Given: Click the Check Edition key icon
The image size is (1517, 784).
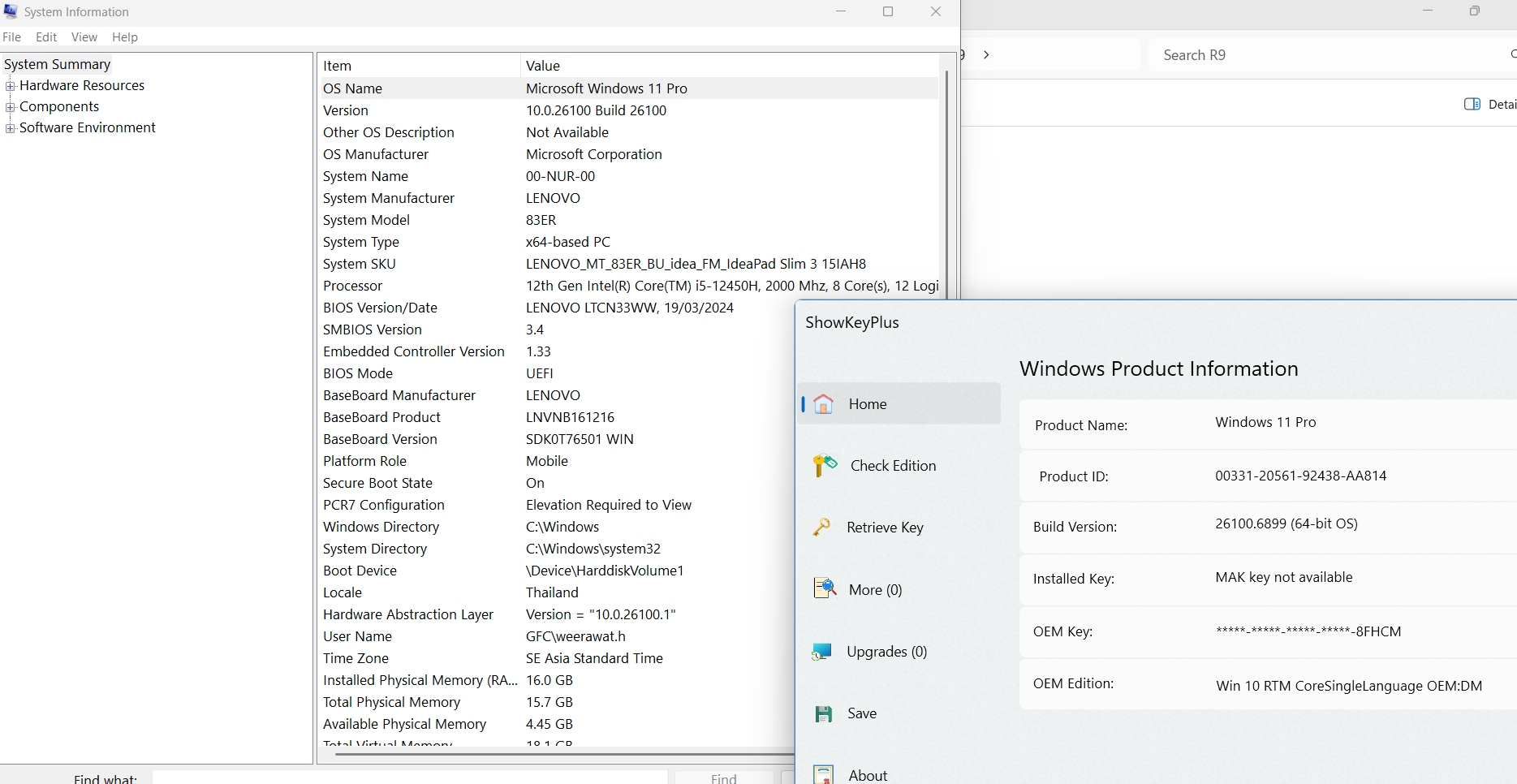Looking at the screenshot, I should click(825, 466).
